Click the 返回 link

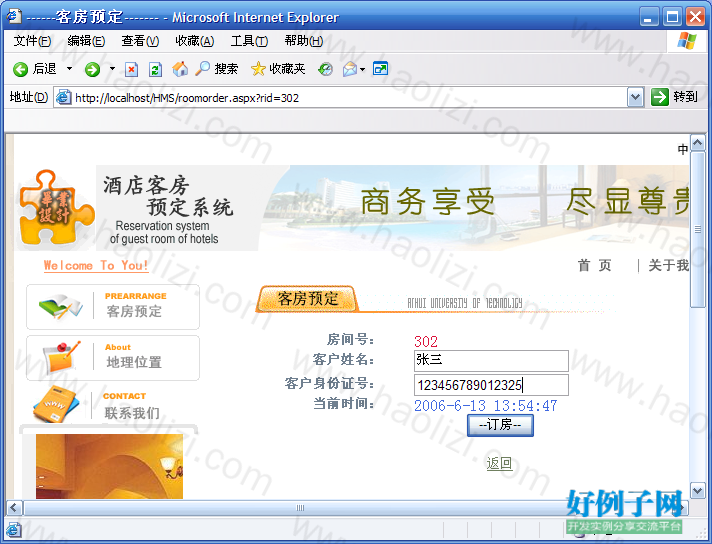tap(499, 463)
